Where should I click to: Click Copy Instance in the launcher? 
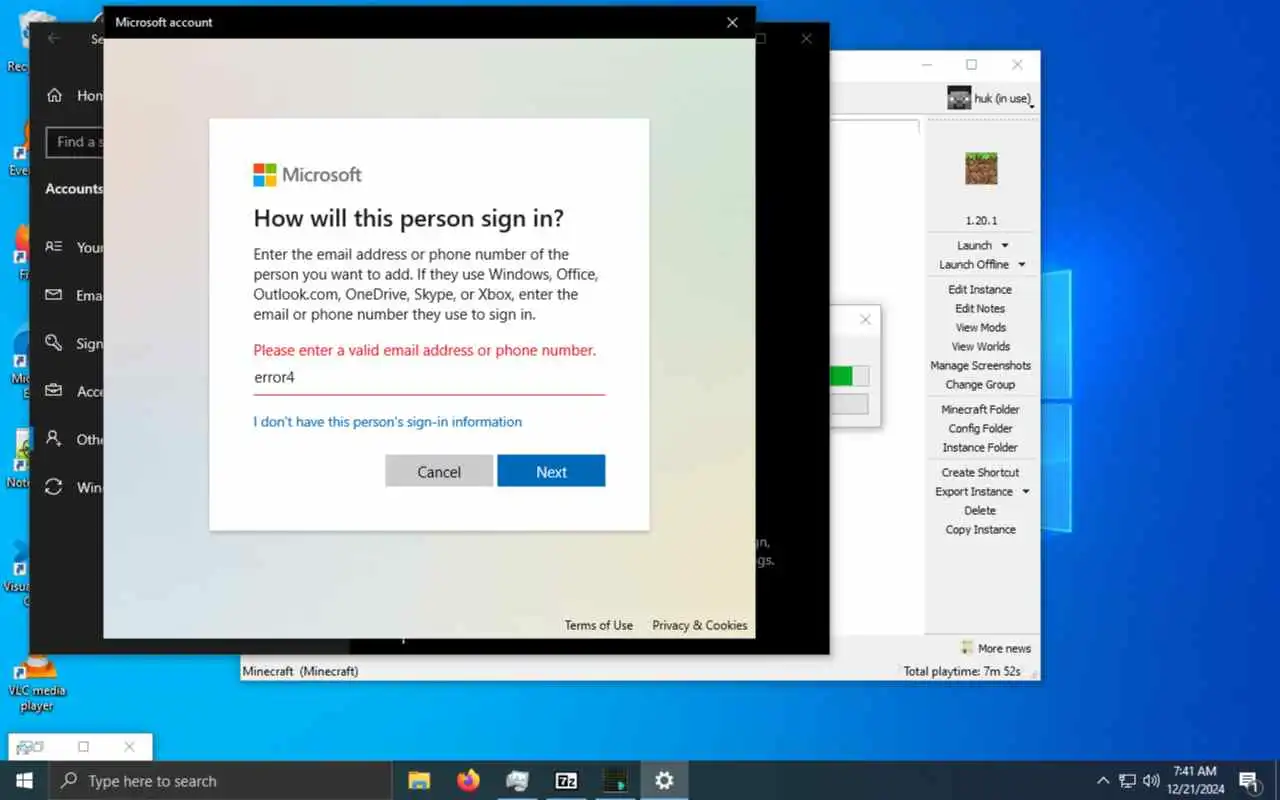click(980, 530)
